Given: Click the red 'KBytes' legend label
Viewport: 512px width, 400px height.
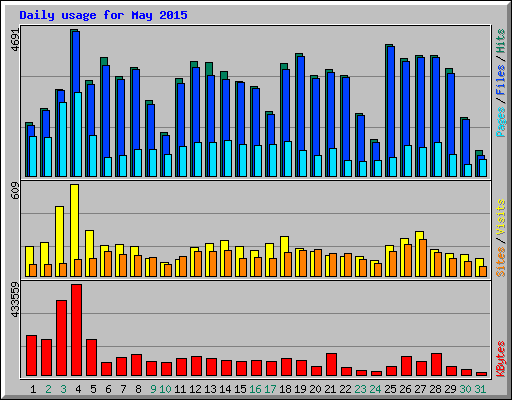Looking at the screenshot, I should [501, 359].
